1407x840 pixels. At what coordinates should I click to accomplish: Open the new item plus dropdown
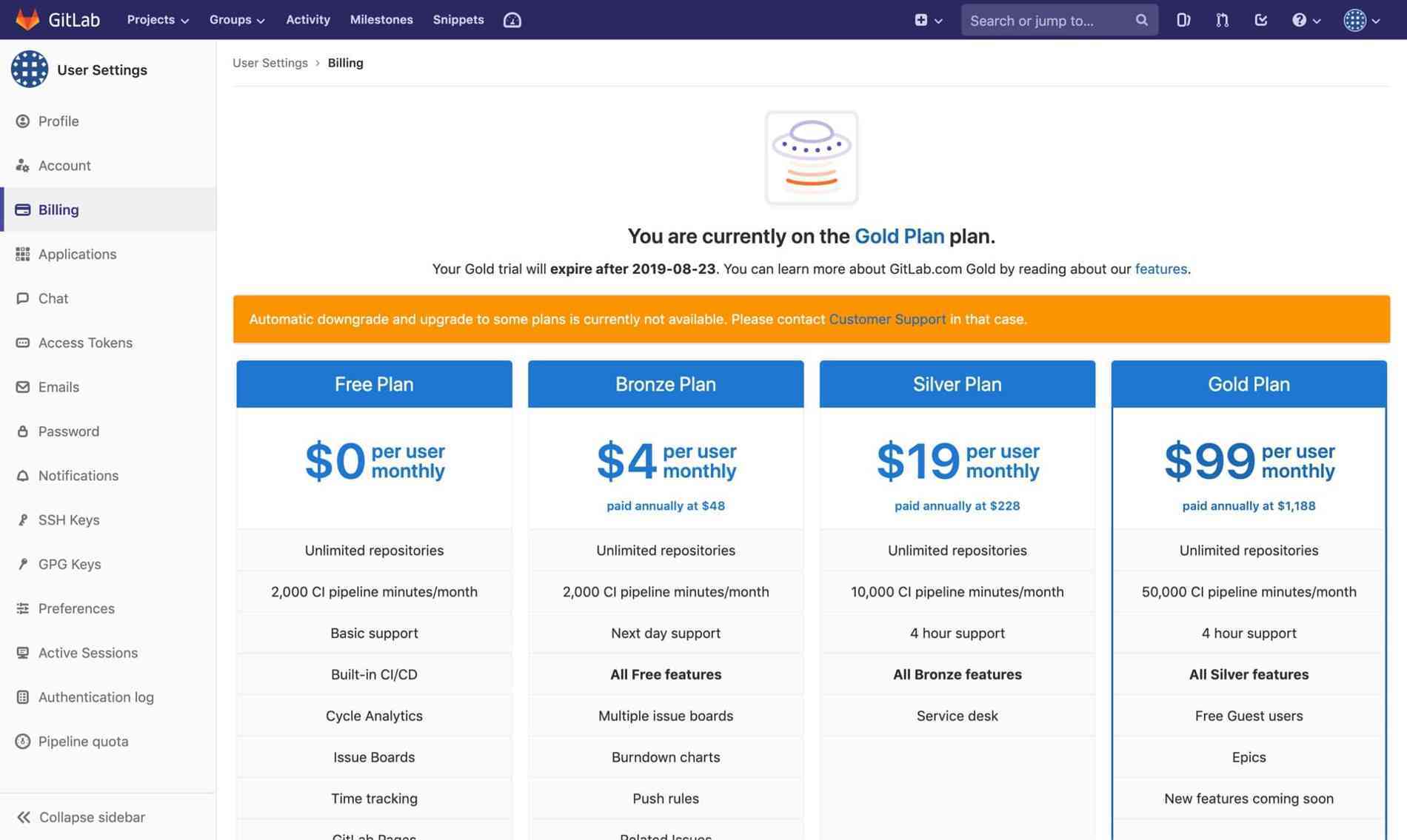pyautogui.click(x=928, y=20)
